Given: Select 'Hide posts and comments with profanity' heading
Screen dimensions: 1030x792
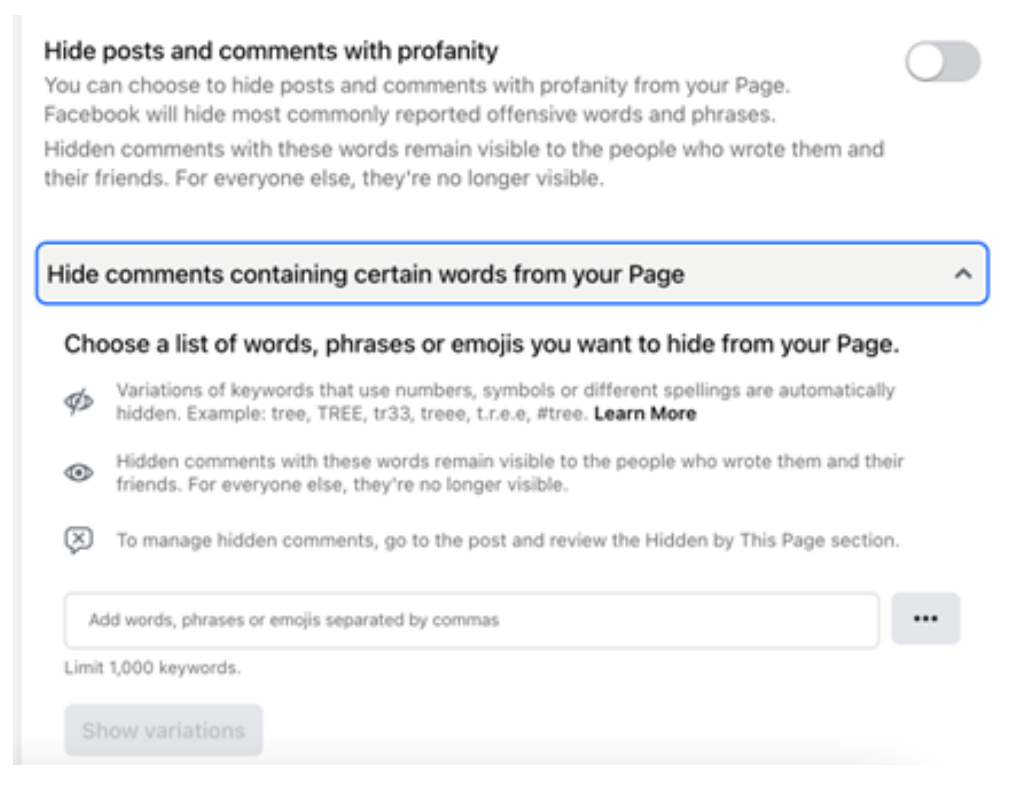Looking at the screenshot, I should (271, 51).
